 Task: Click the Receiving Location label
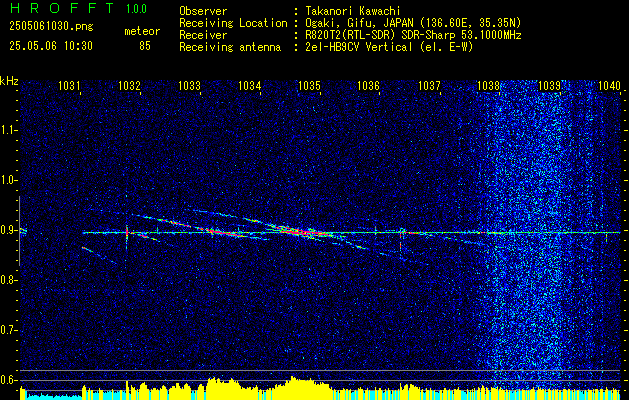point(233,23)
